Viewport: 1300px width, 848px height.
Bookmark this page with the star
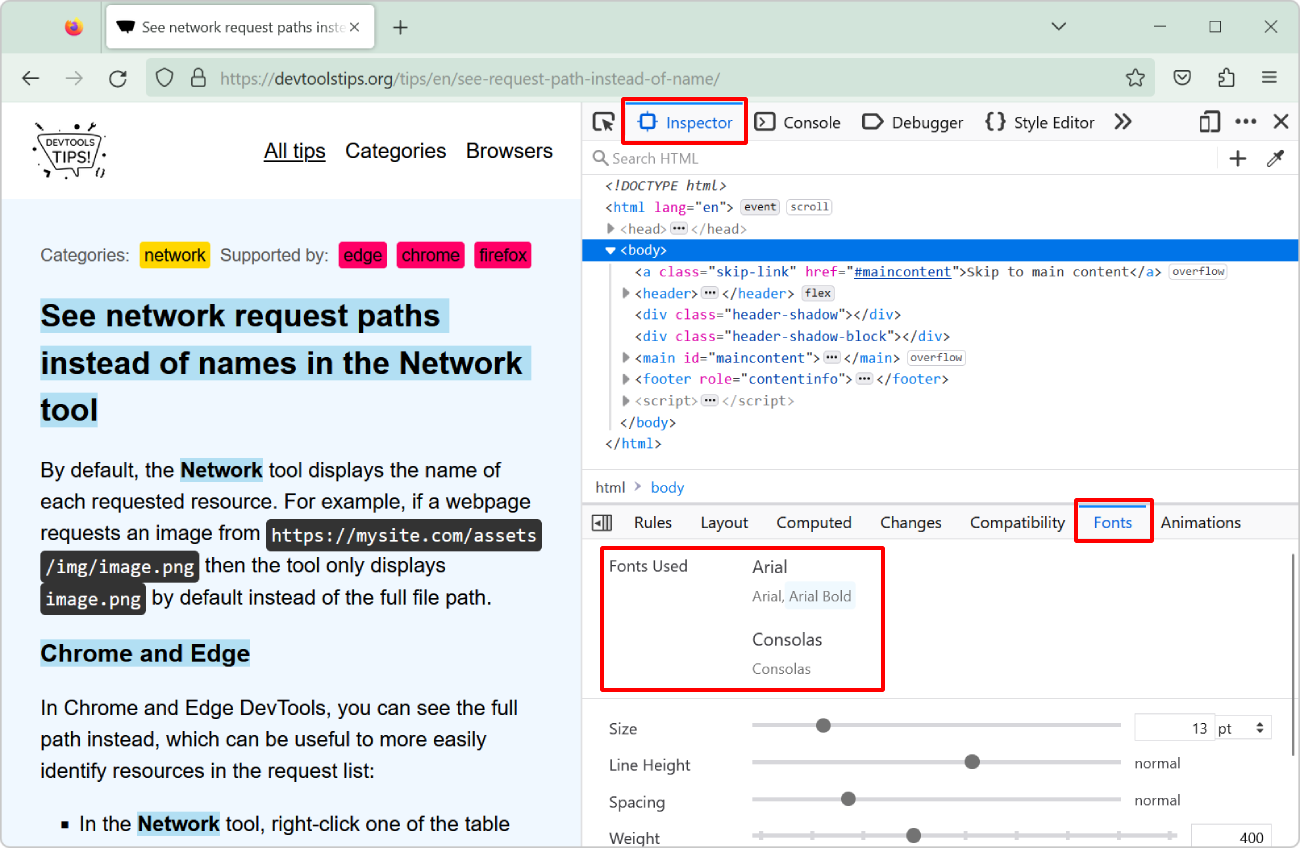(x=1135, y=78)
